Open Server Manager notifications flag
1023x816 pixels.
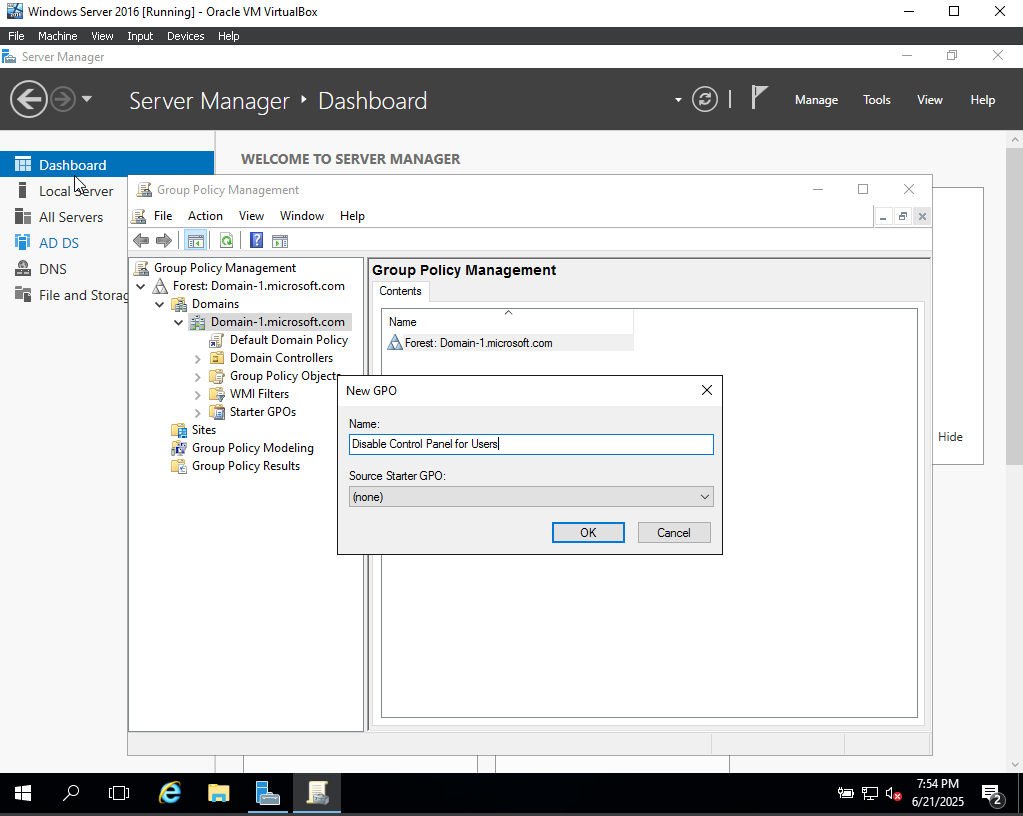pos(758,98)
